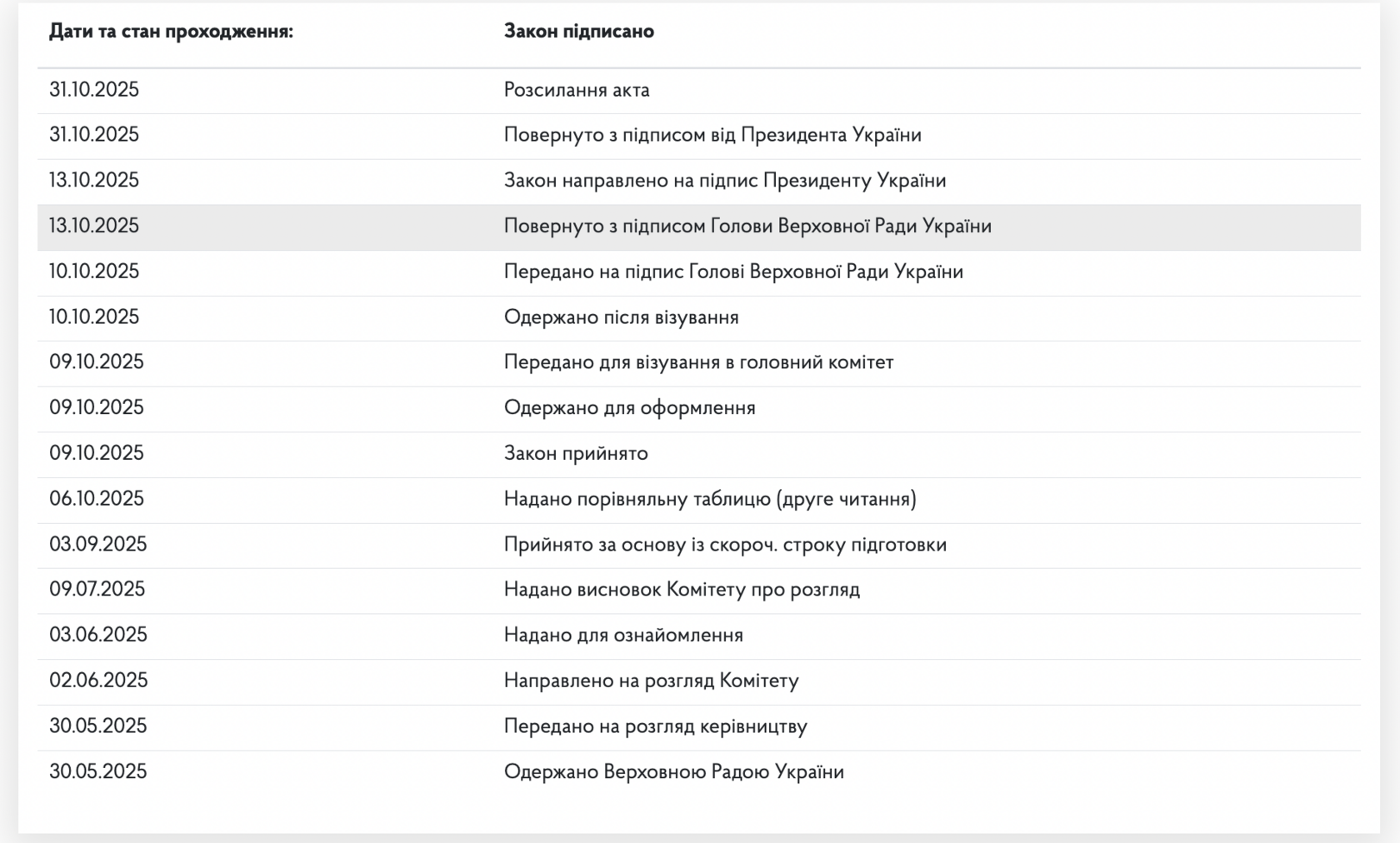Click "Надано порівняльну таблицю (друге читання)"
This screenshot has height=843, width=1400.
click(710, 499)
